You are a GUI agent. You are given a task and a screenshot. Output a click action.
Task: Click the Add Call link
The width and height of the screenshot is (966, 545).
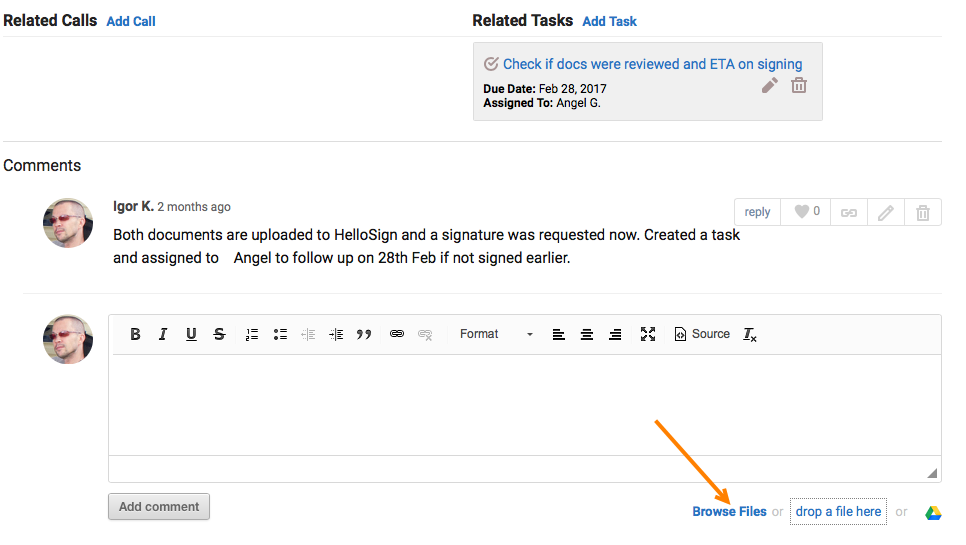131,22
